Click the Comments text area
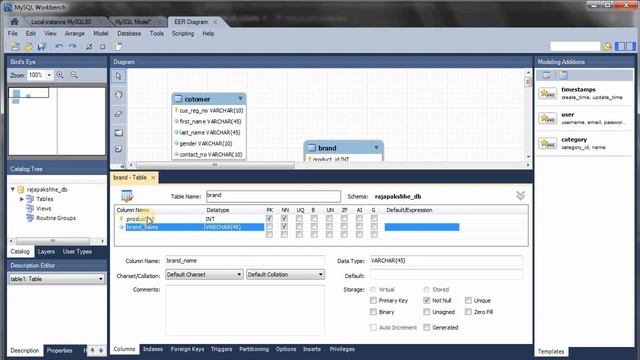Image resolution: width=640 pixels, height=360 pixels. (x=245, y=310)
